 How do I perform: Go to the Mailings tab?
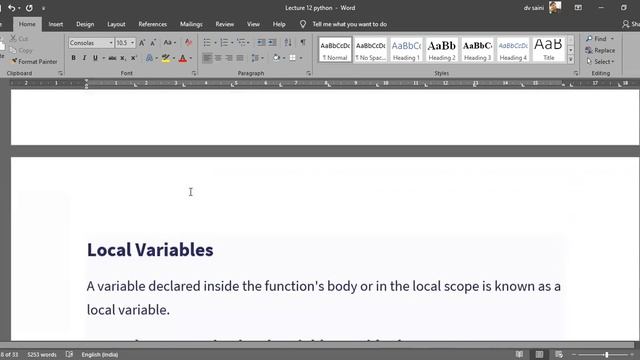point(191,24)
